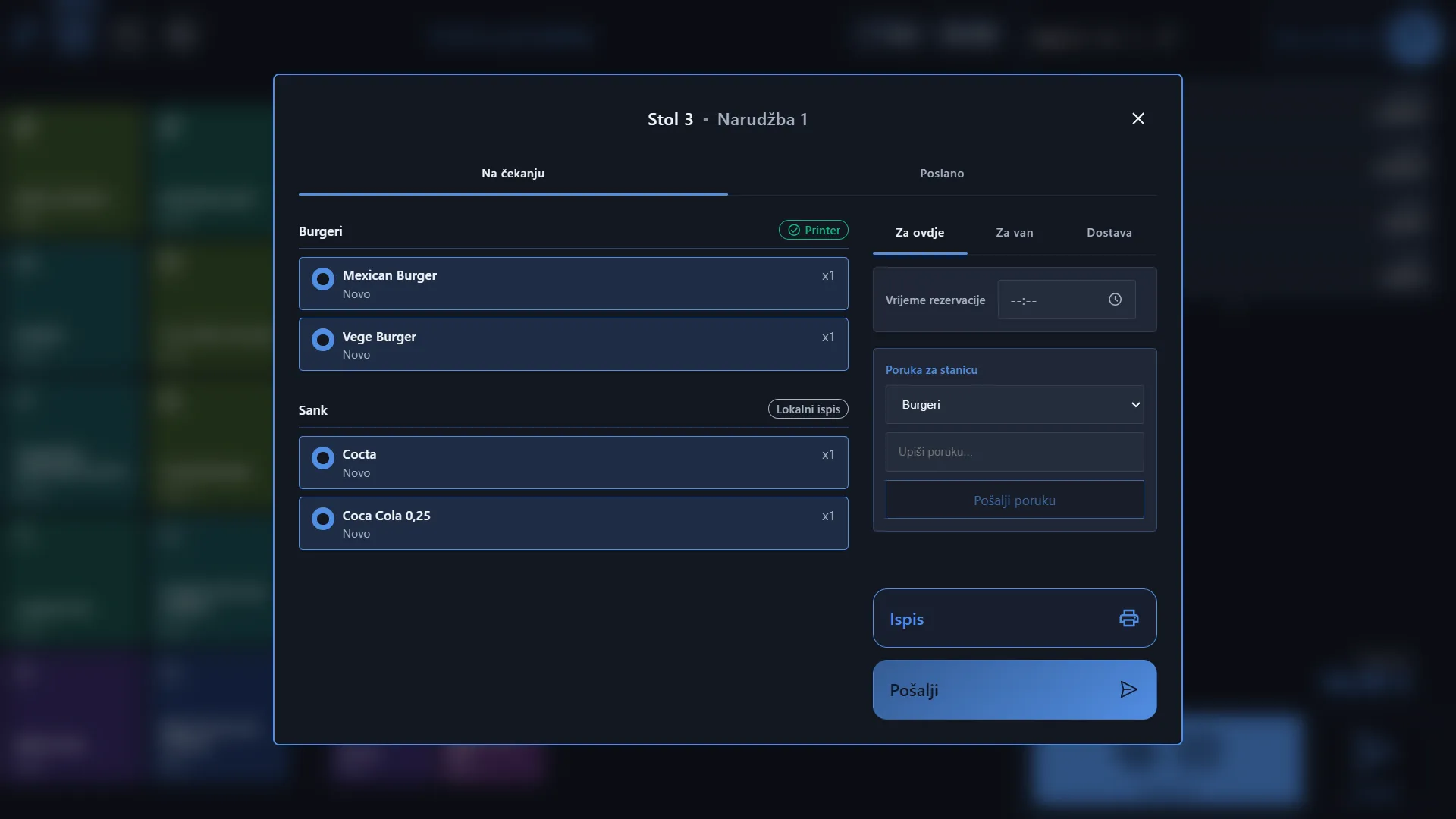This screenshot has height=819, width=1456.
Task: Click the clock icon in reservation time
Action: coord(1115,300)
